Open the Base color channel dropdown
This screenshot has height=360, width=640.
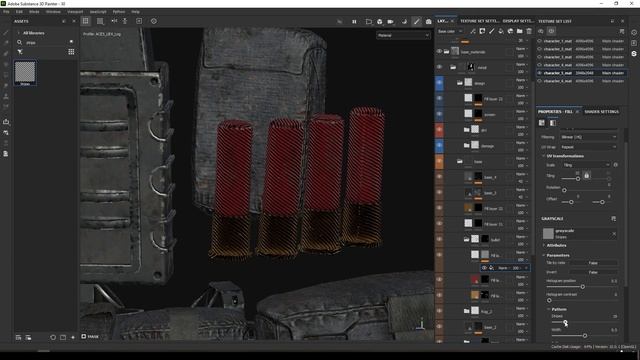449,31
